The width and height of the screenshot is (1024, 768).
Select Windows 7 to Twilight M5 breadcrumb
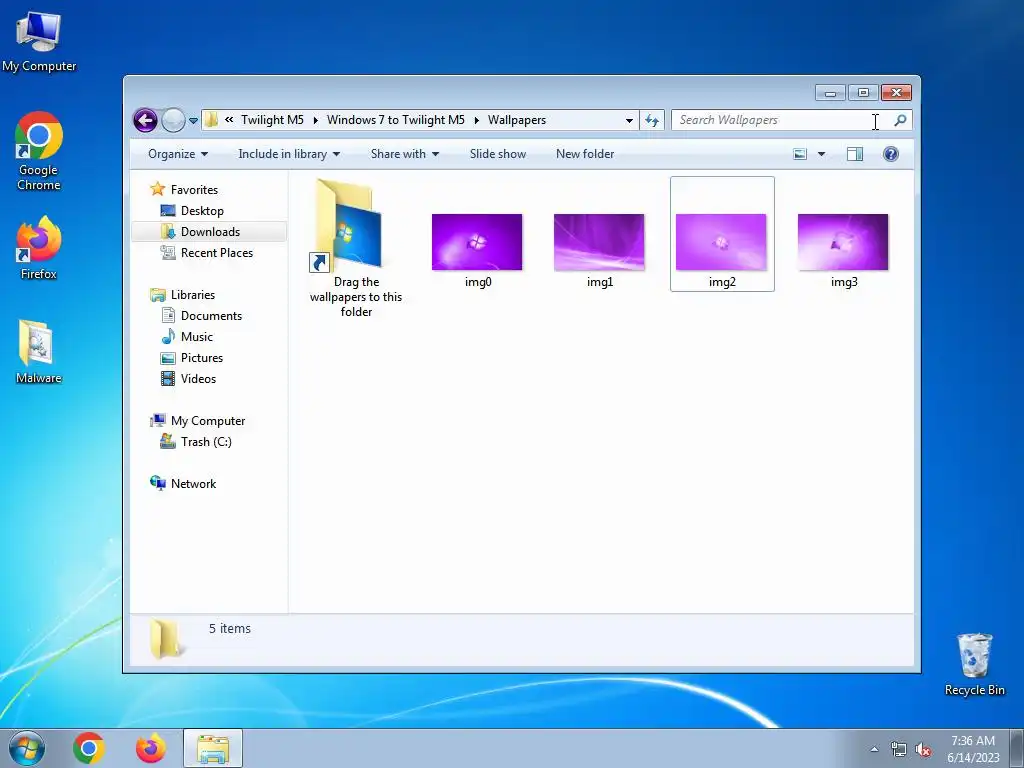(396, 120)
